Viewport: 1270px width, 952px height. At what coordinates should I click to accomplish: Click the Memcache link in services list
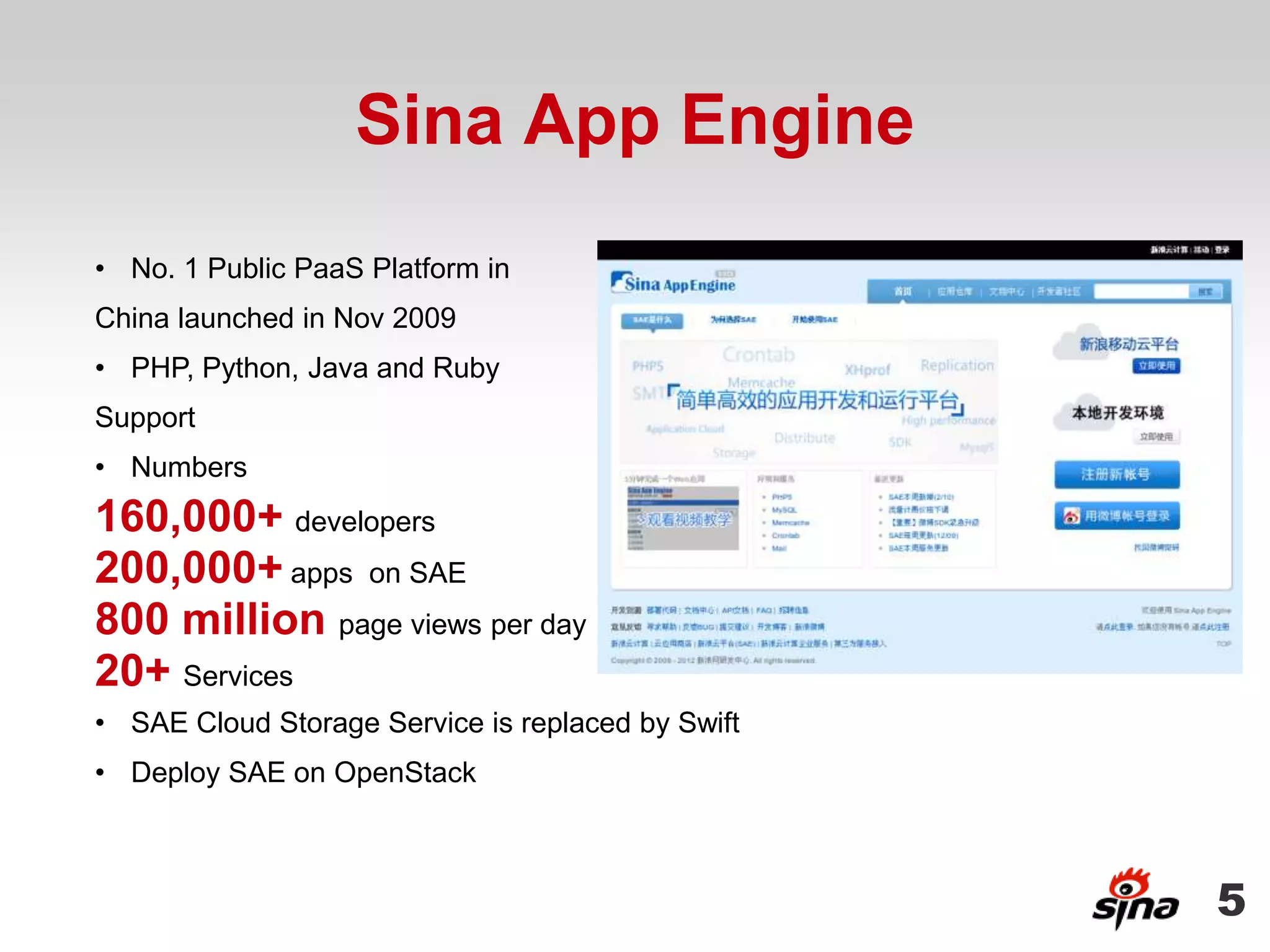coord(790,523)
